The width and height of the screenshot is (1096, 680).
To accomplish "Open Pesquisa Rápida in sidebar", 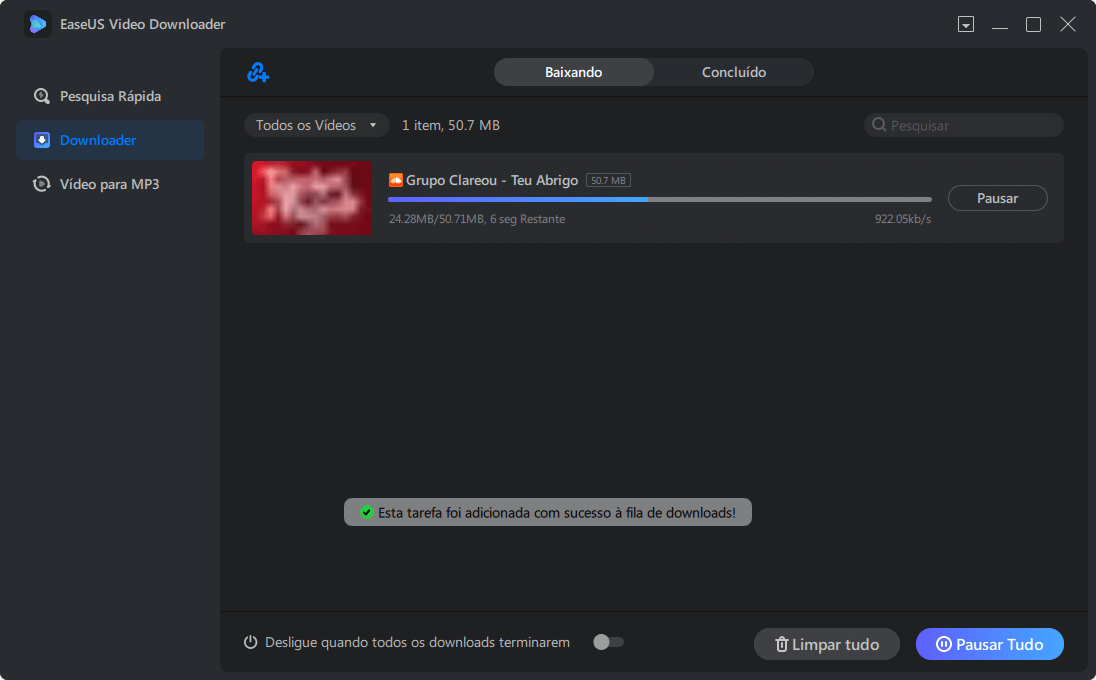I will click(x=110, y=96).
